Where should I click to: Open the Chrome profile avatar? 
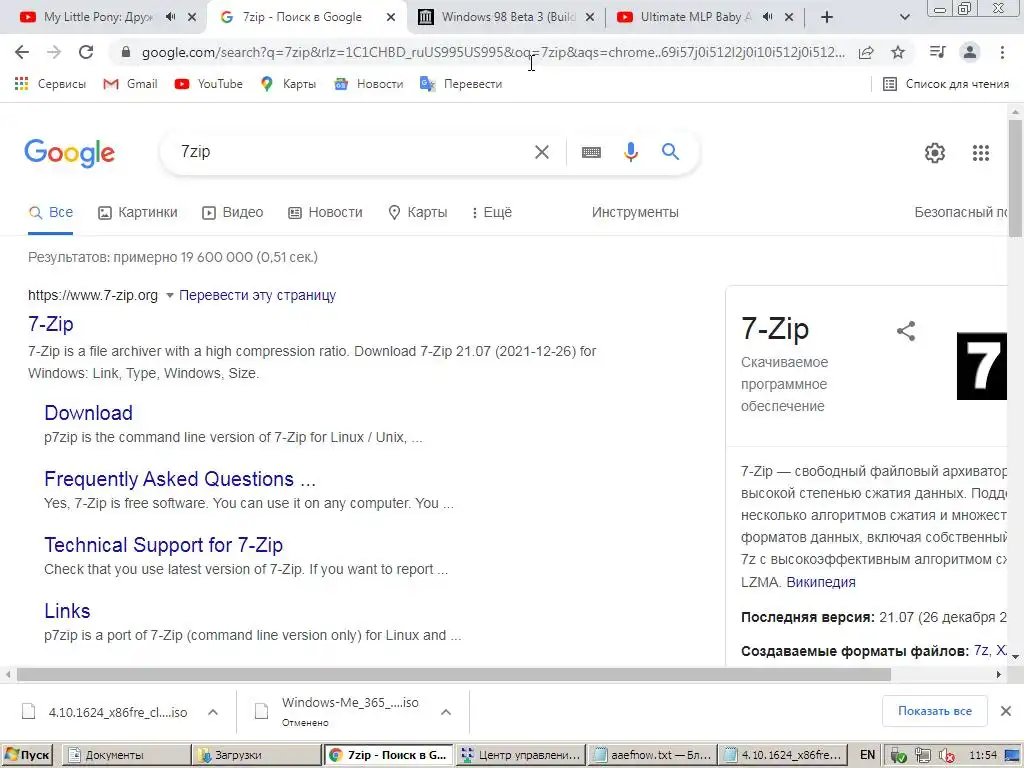[x=970, y=52]
